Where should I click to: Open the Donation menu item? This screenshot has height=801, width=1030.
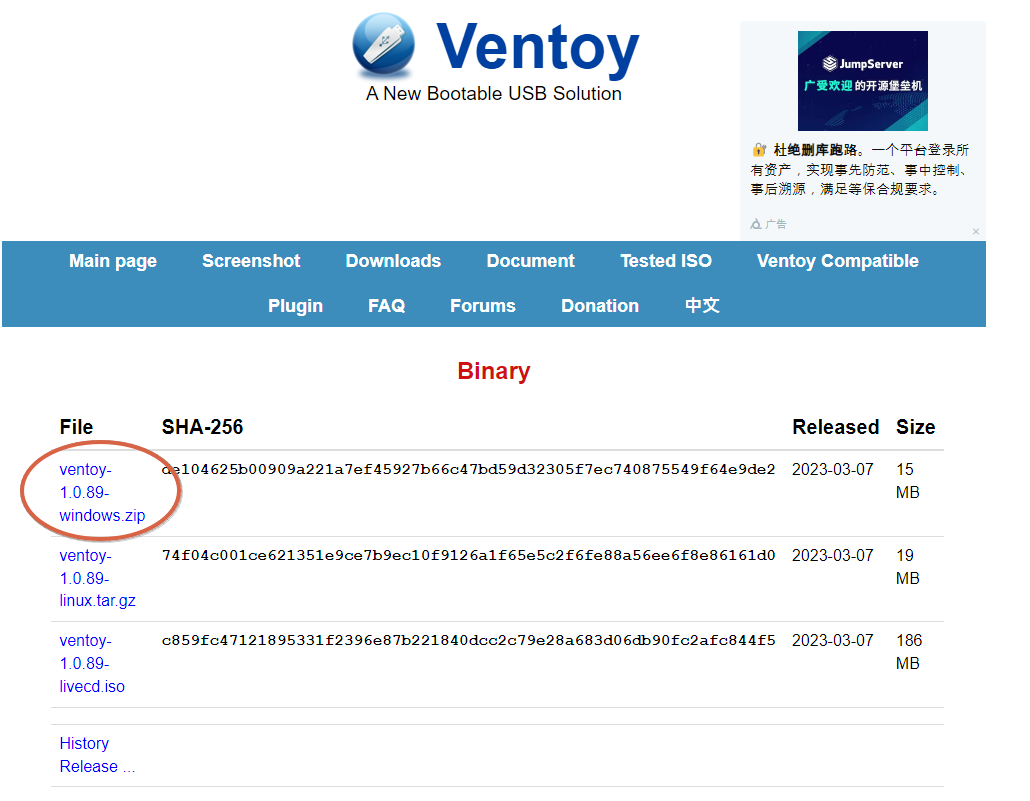coord(600,306)
